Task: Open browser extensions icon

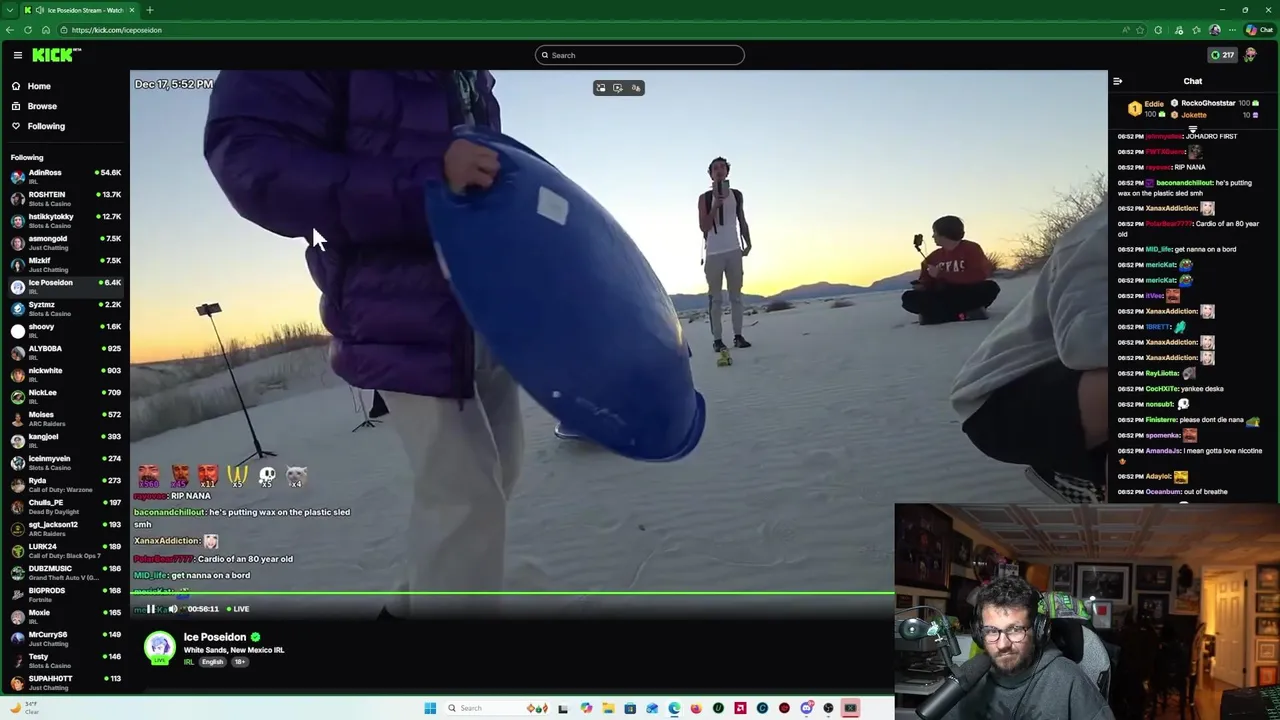Action: (1158, 30)
